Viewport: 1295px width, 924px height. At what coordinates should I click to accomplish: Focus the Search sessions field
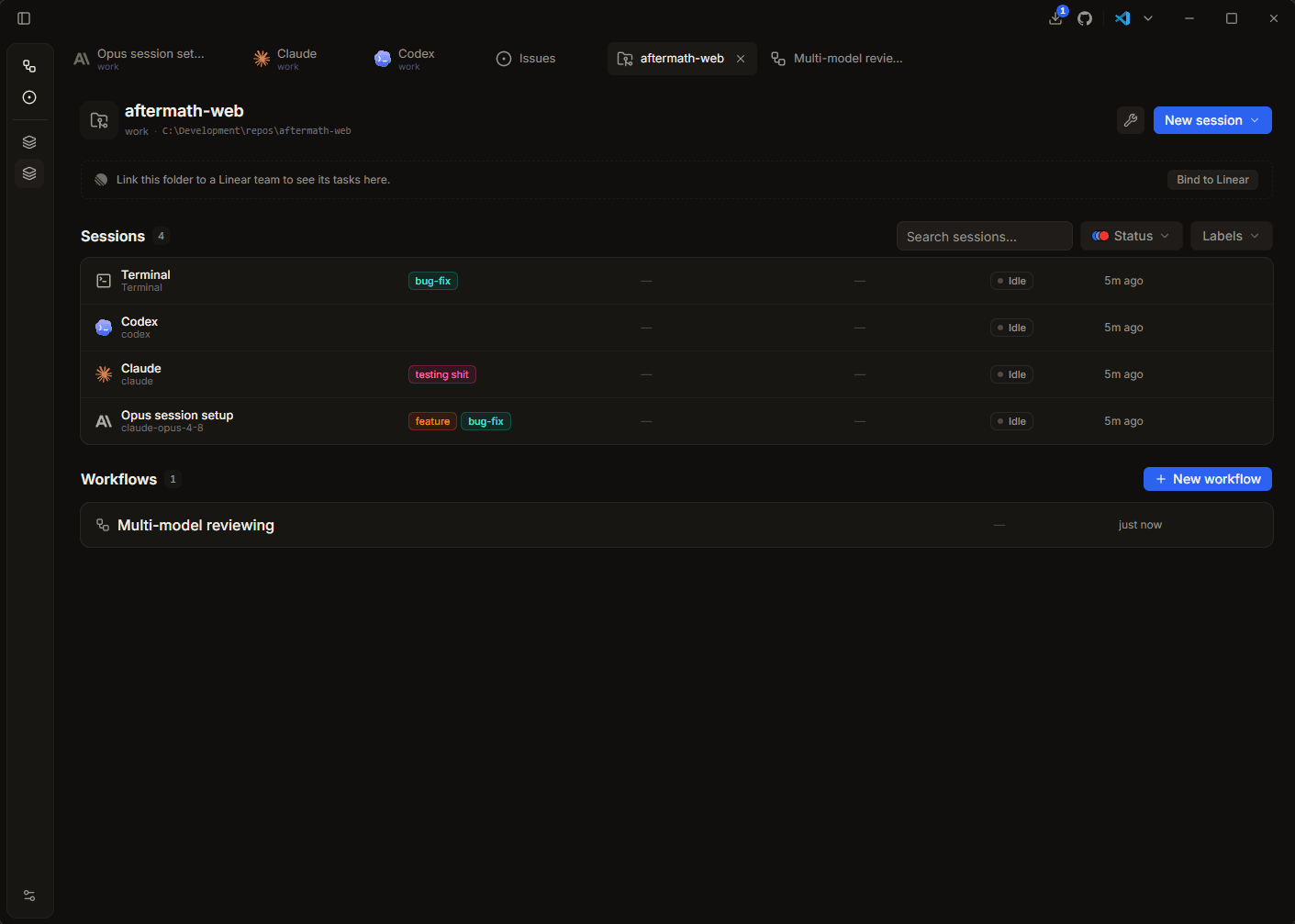pyautogui.click(x=985, y=236)
